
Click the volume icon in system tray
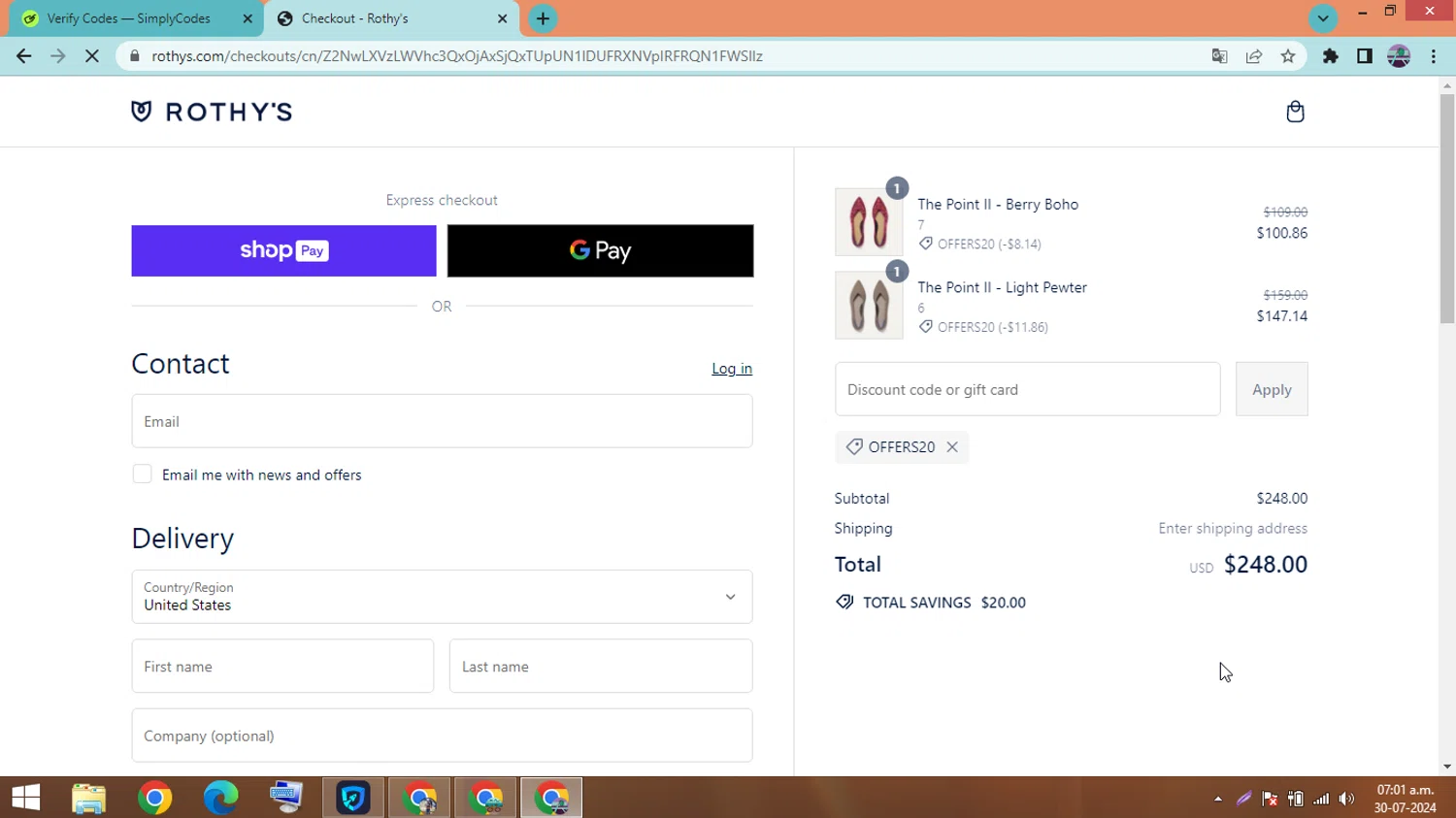[1346, 799]
